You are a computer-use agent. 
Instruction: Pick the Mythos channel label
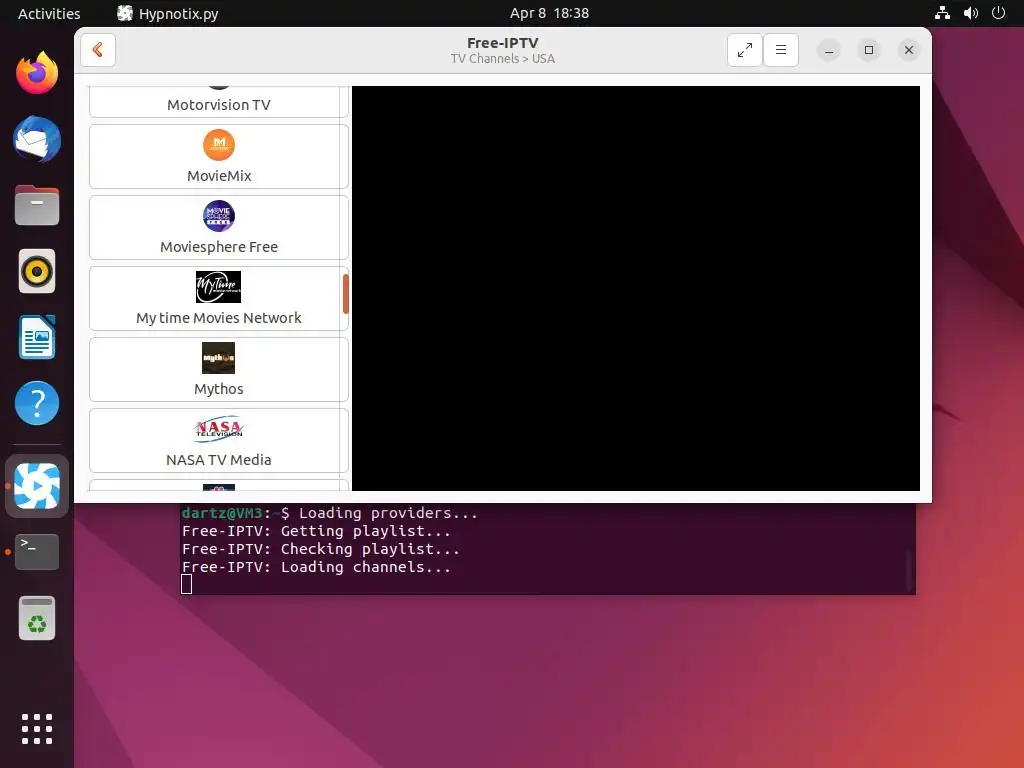219,389
